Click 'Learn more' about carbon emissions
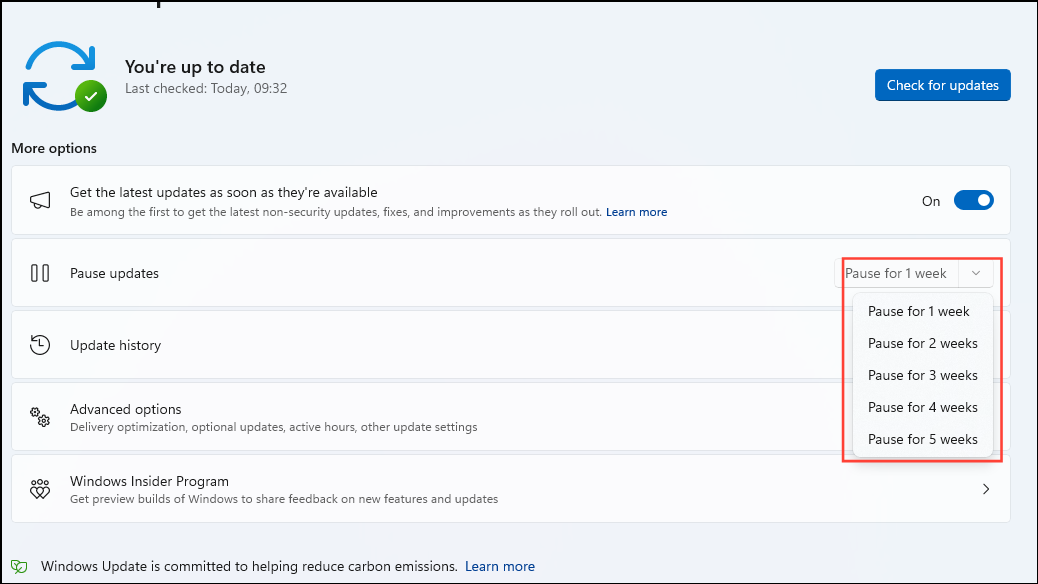 [x=500, y=565]
